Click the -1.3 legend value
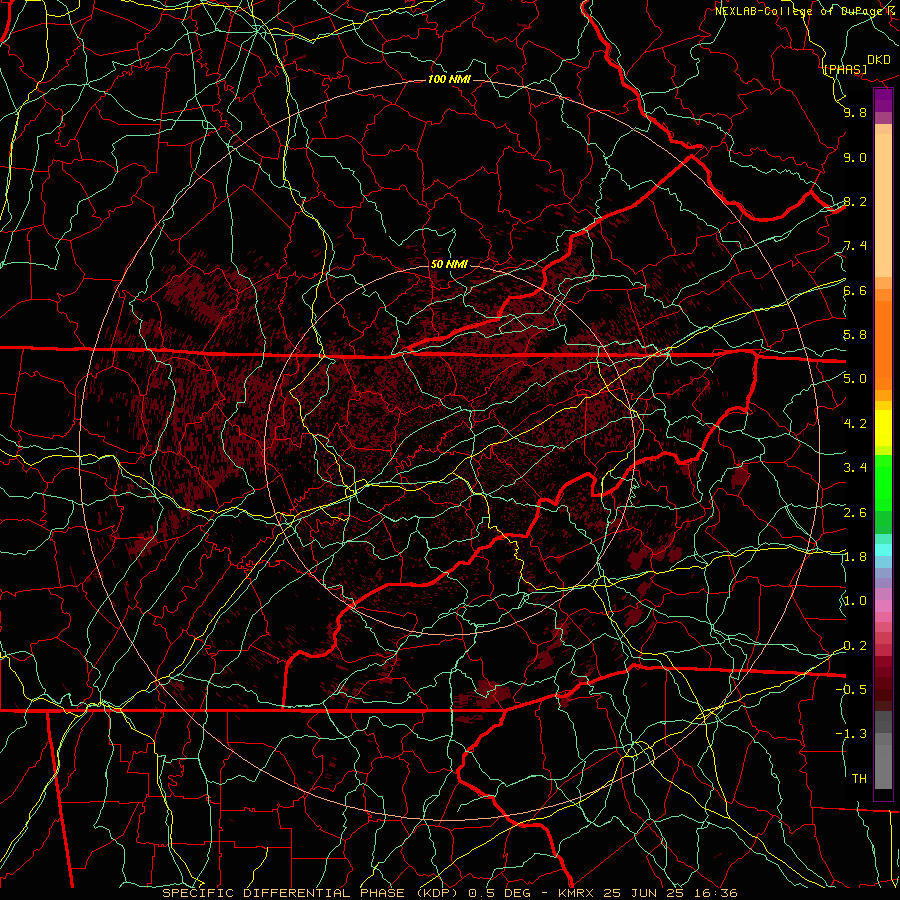900x900 pixels. (851, 734)
